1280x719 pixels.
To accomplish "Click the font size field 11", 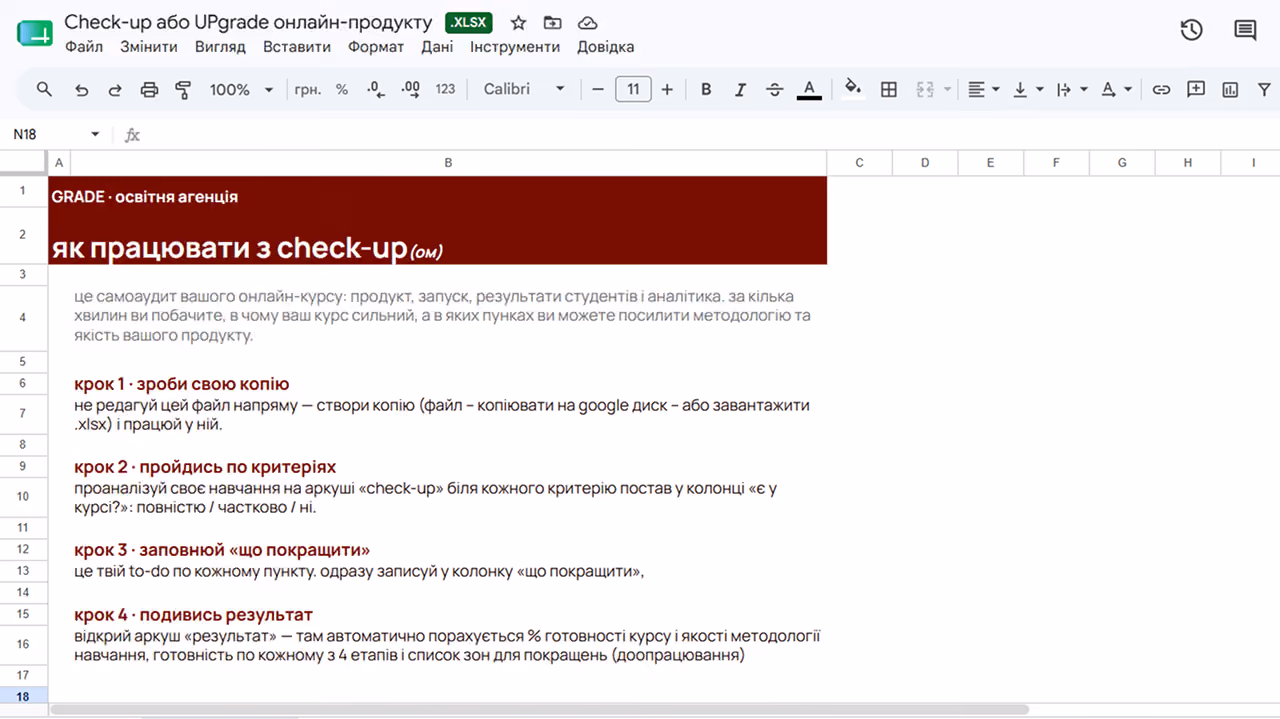I will pos(633,89).
